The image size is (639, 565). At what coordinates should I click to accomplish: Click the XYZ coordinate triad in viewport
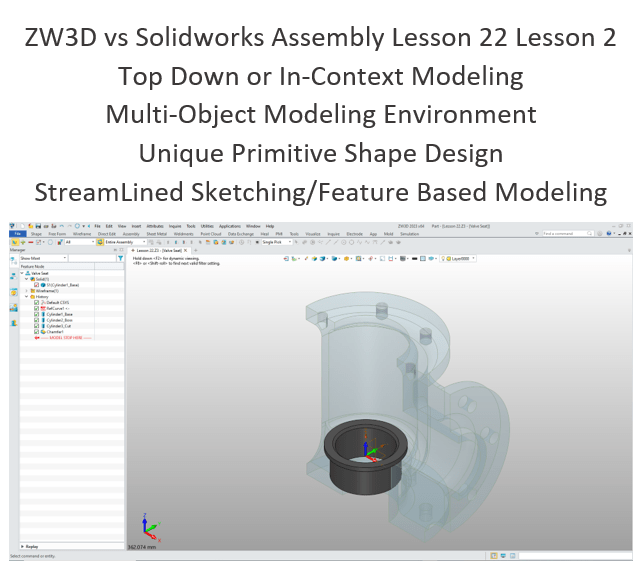[148, 527]
